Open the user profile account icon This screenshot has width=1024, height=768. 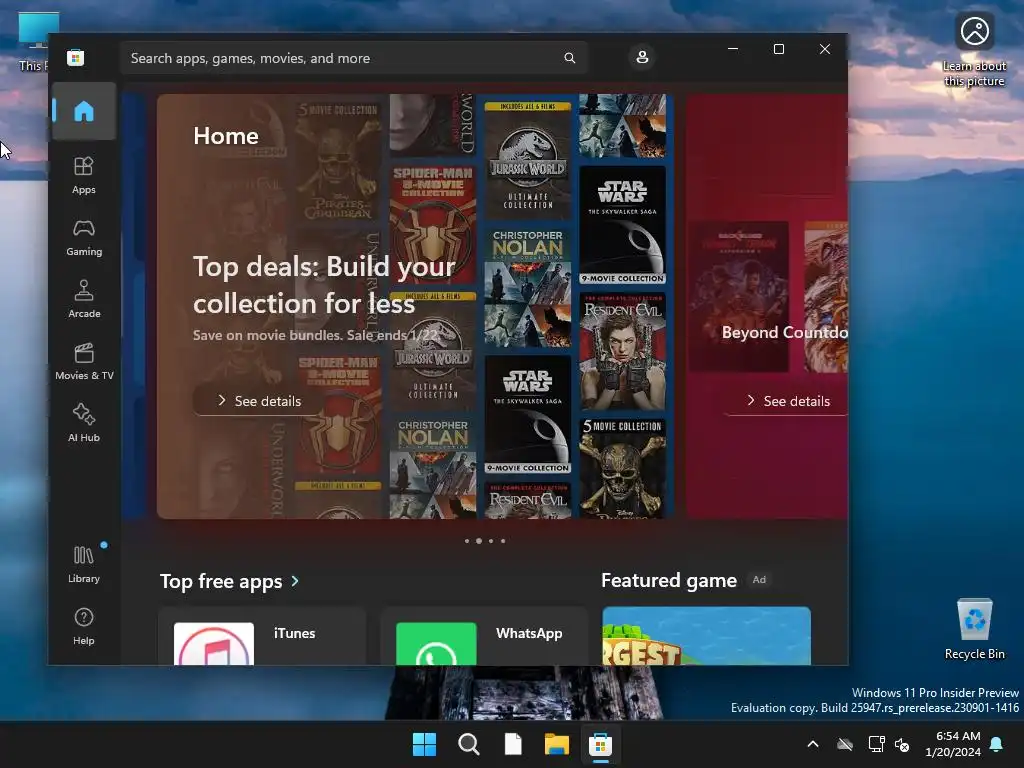click(x=642, y=57)
